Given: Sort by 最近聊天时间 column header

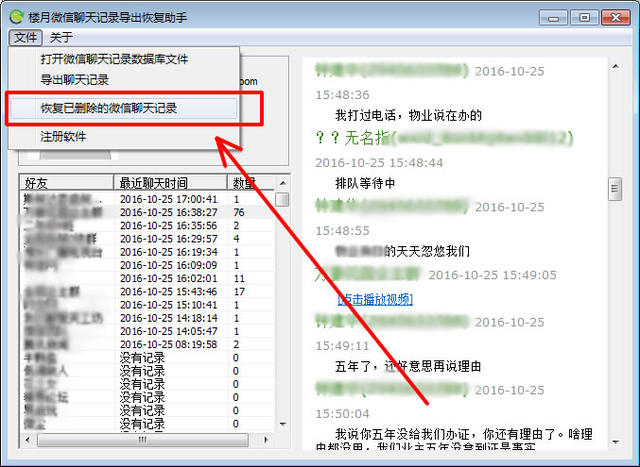Looking at the screenshot, I should [x=170, y=183].
